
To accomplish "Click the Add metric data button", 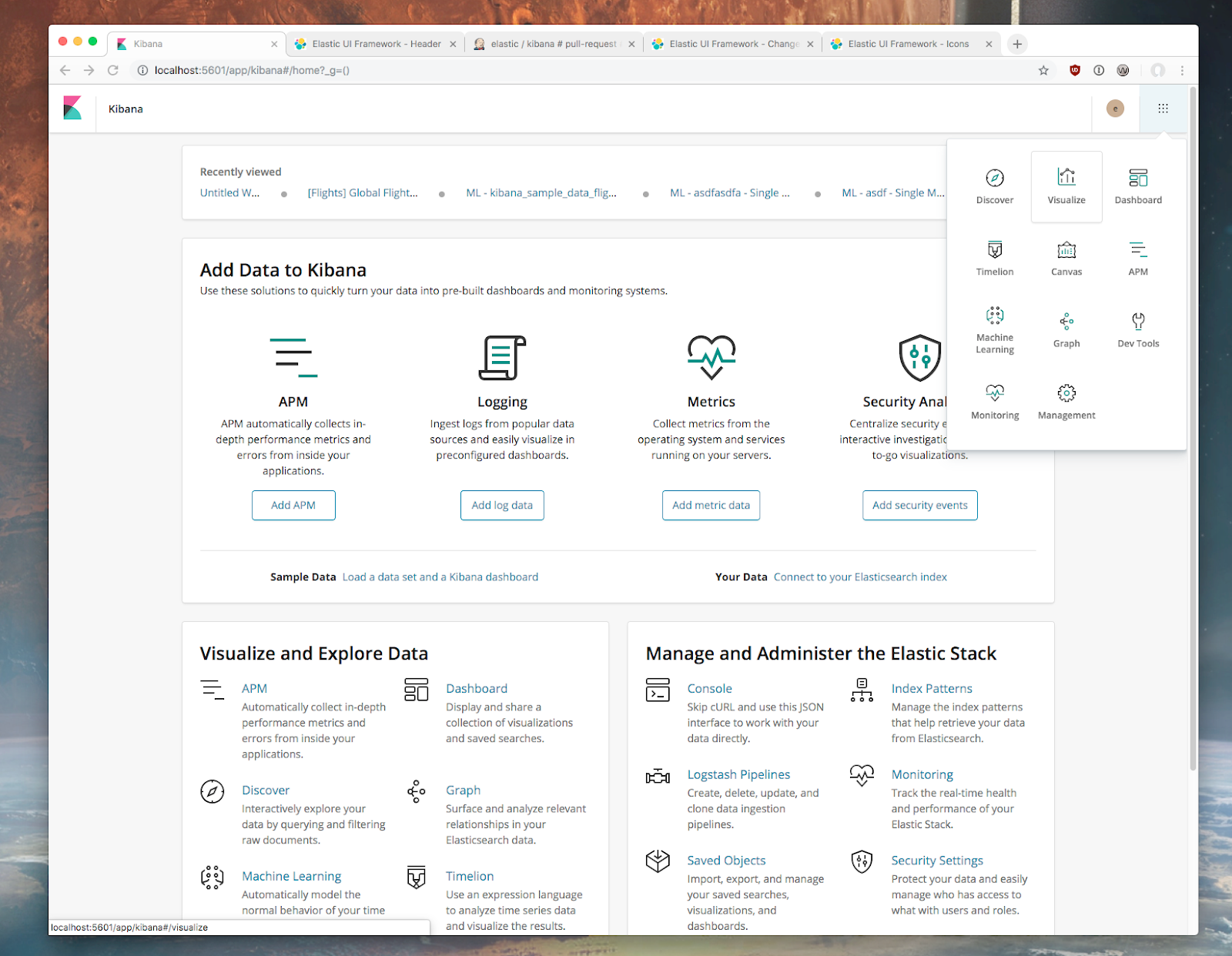I will point(711,505).
